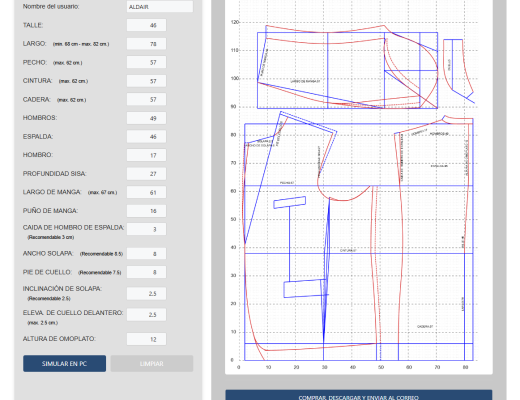Click COMPRAR, DESCARGAR Y ENVIAR AL CORREO button
520x400 pixels.
pyautogui.click(x=359, y=395)
